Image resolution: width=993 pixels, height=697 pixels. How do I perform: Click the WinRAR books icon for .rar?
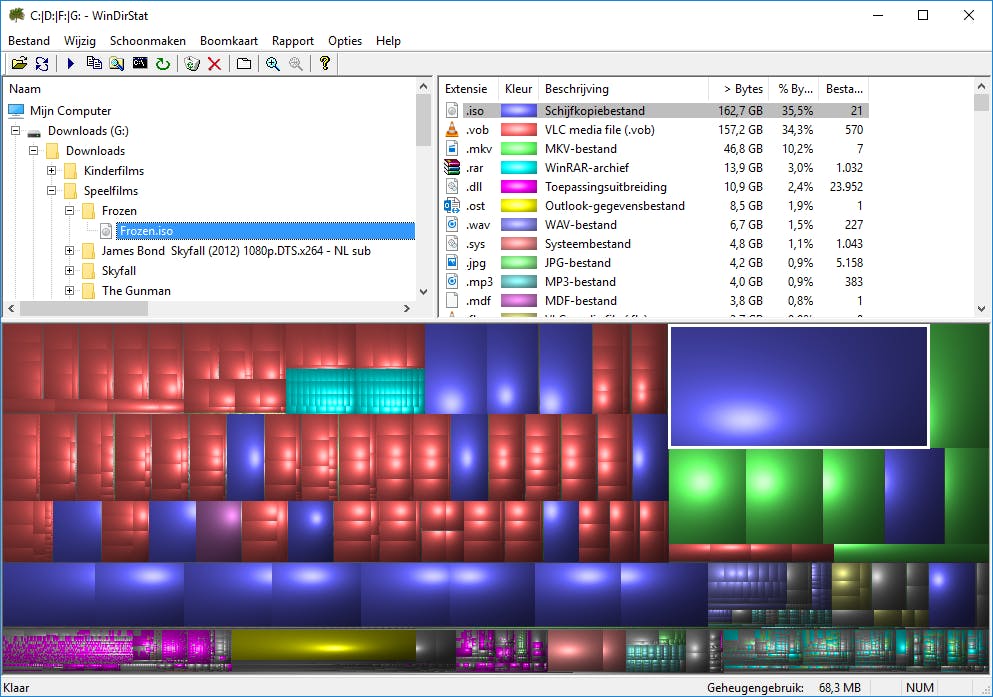pyautogui.click(x=452, y=167)
